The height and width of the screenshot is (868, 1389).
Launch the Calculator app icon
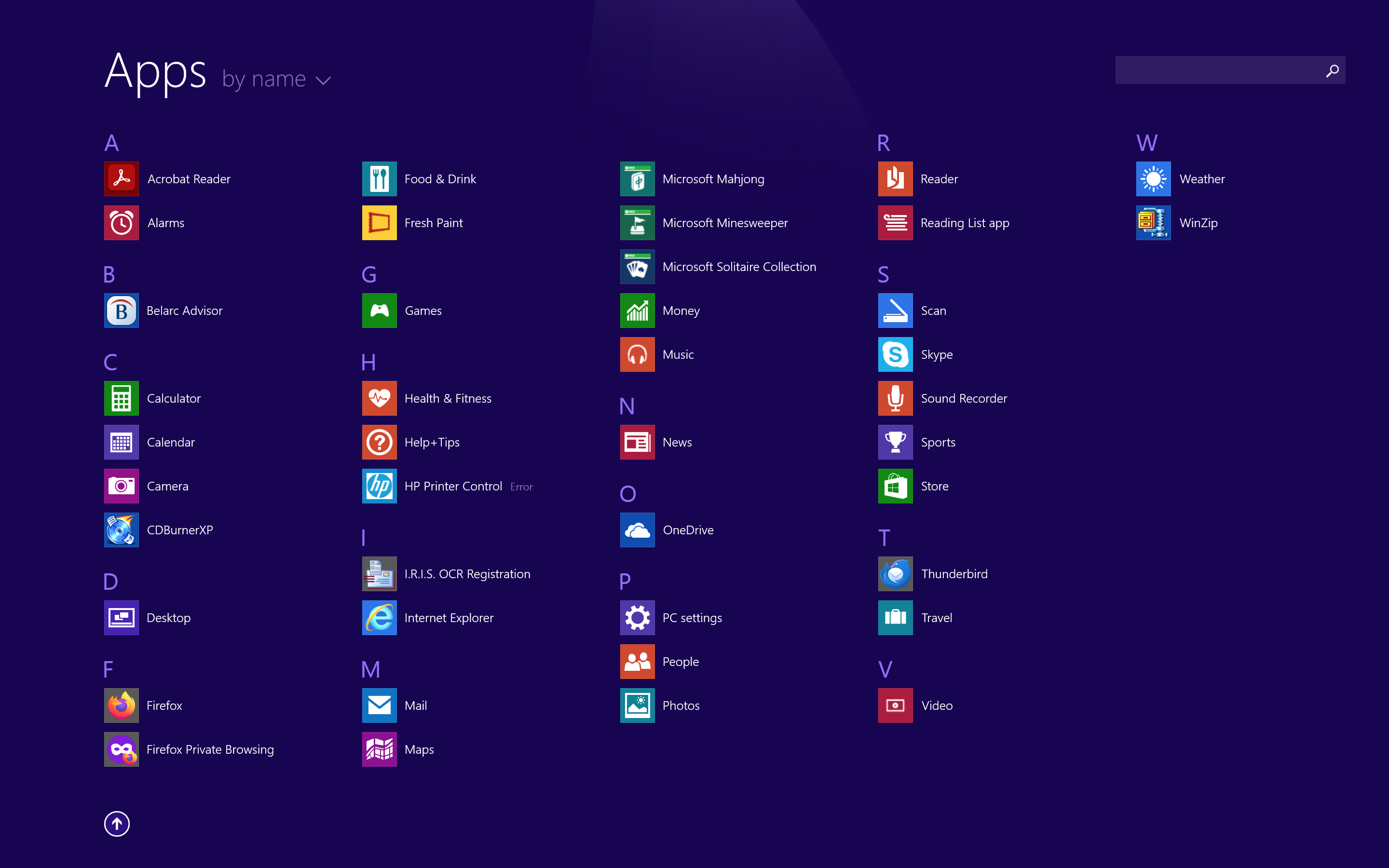point(121,398)
